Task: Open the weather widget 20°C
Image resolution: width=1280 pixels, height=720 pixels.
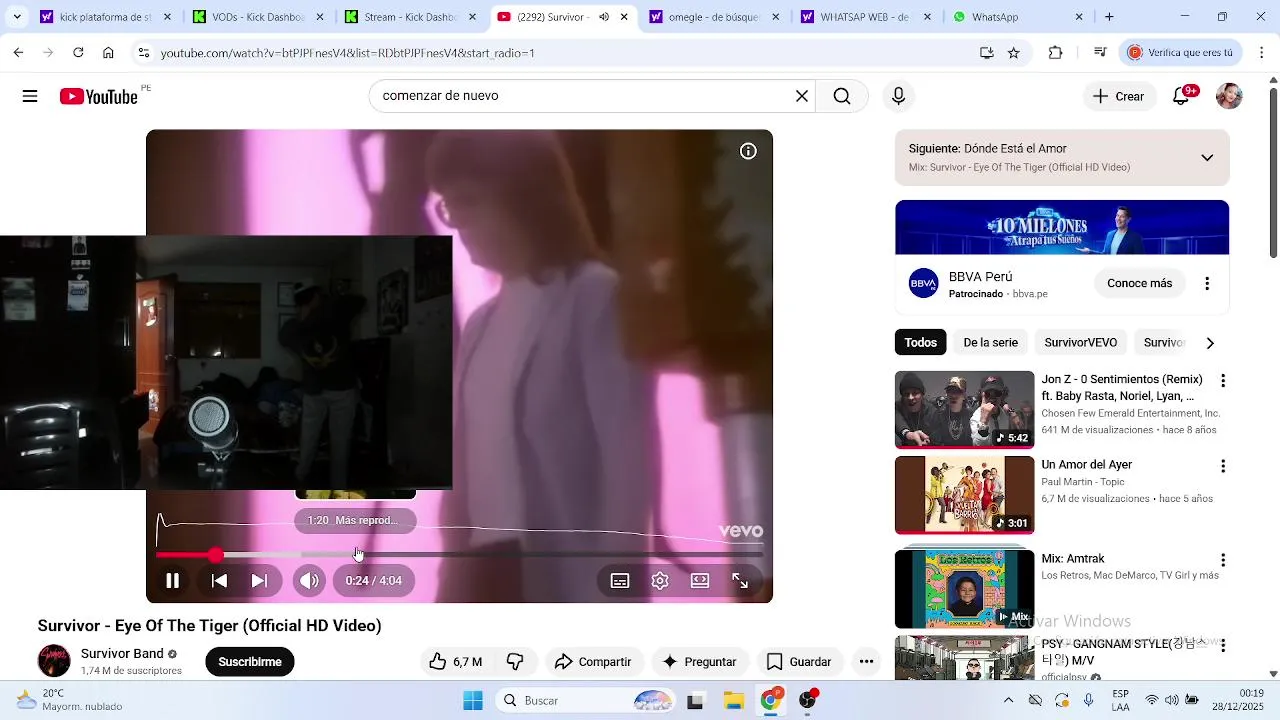Action: (70, 700)
